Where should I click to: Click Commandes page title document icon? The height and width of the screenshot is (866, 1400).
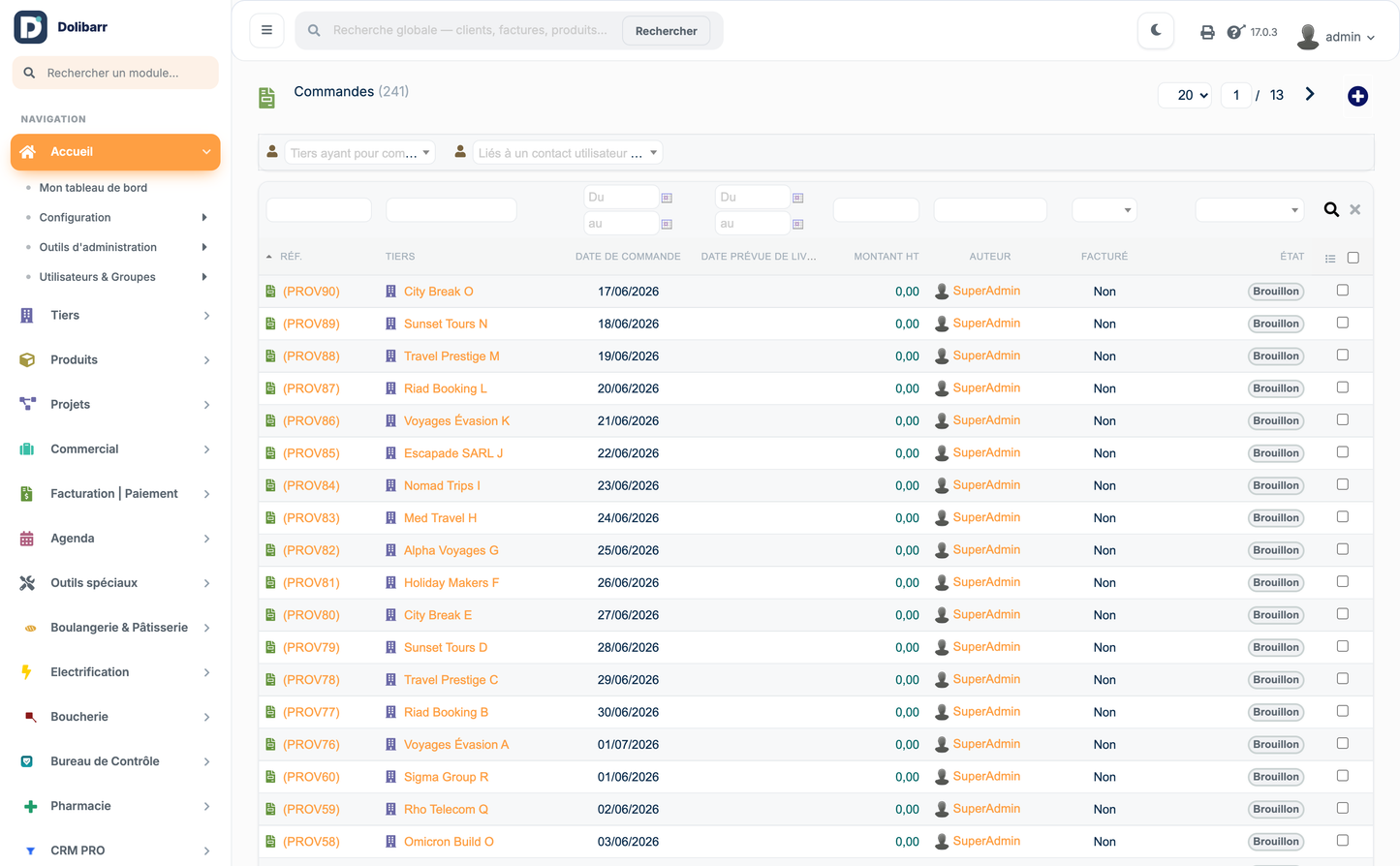[266, 97]
